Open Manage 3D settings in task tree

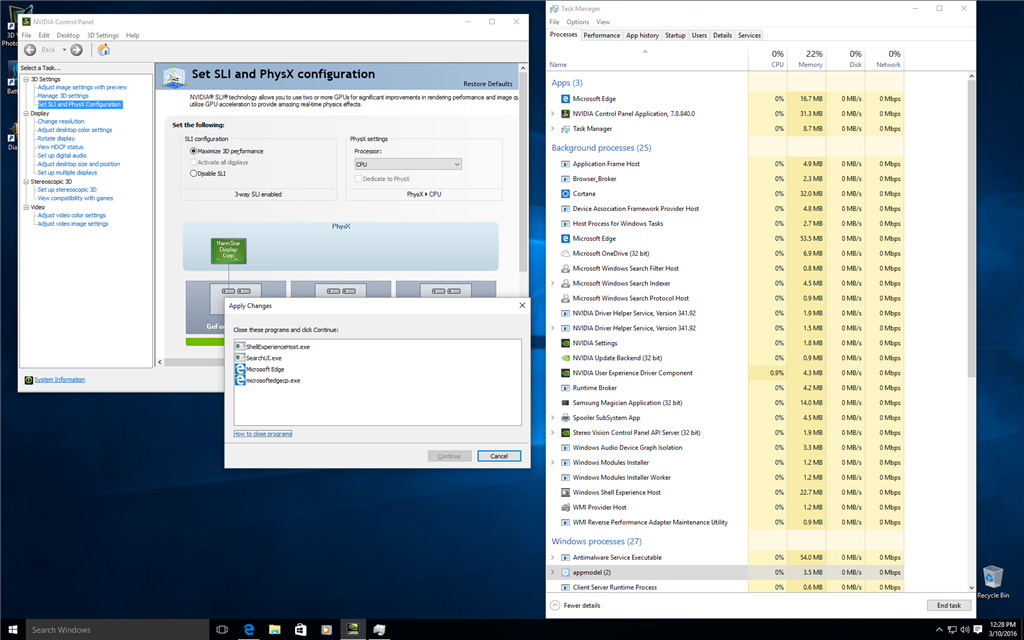point(63,96)
